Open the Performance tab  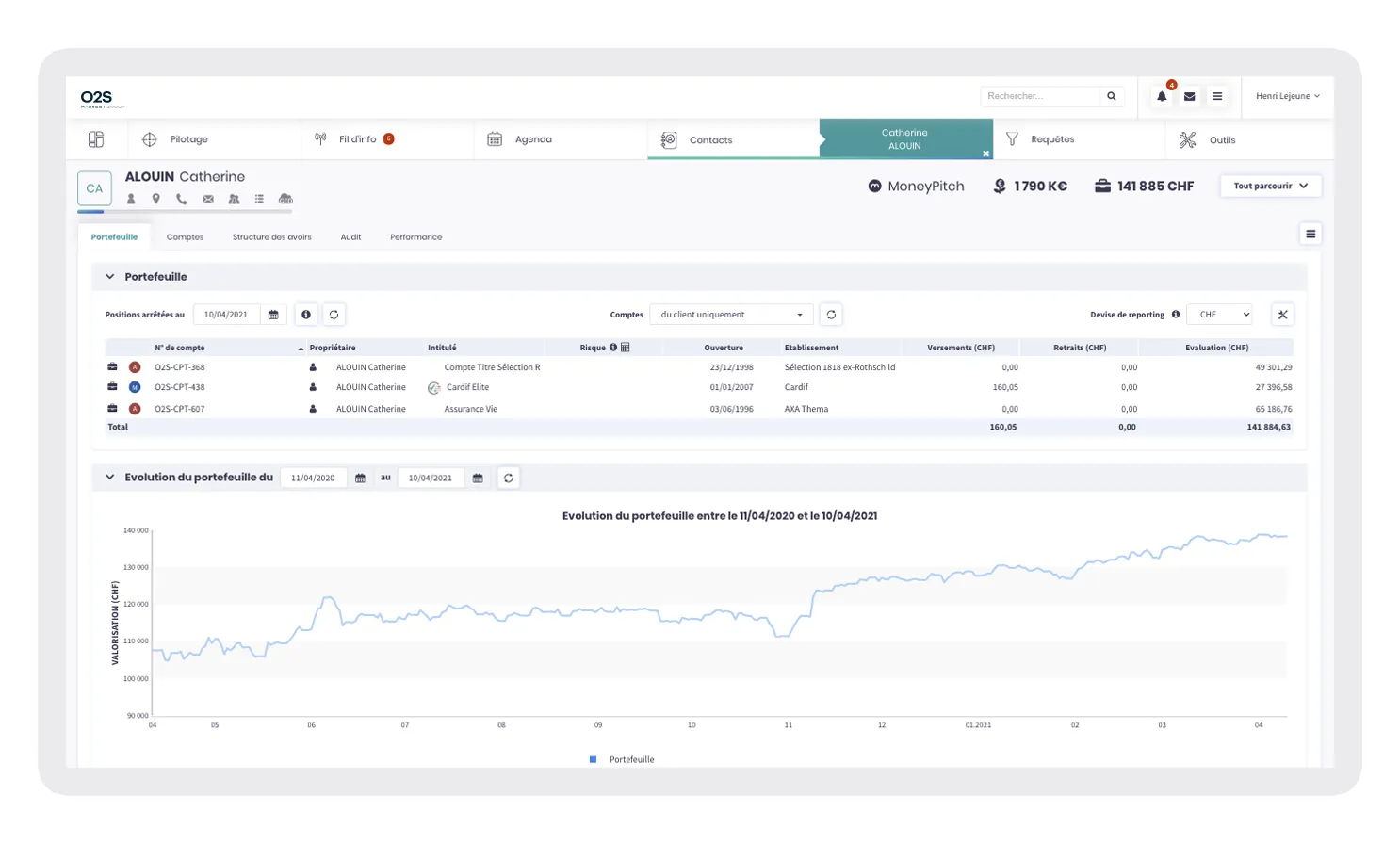pos(415,237)
